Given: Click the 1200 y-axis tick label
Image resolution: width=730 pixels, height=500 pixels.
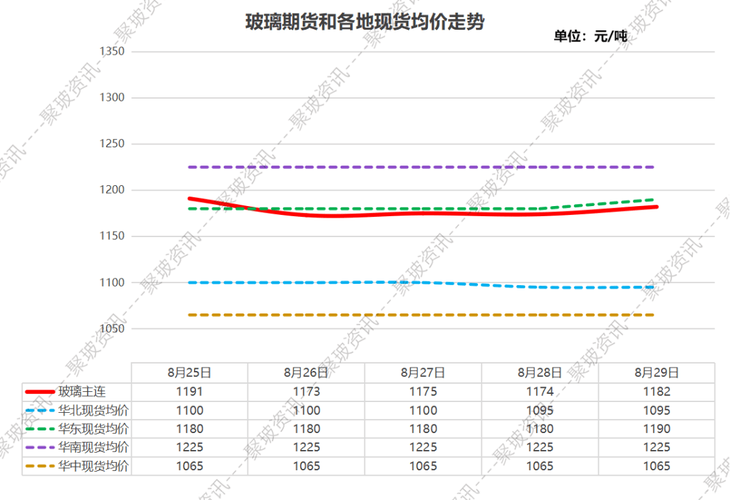Looking at the screenshot, I should click(x=109, y=190).
